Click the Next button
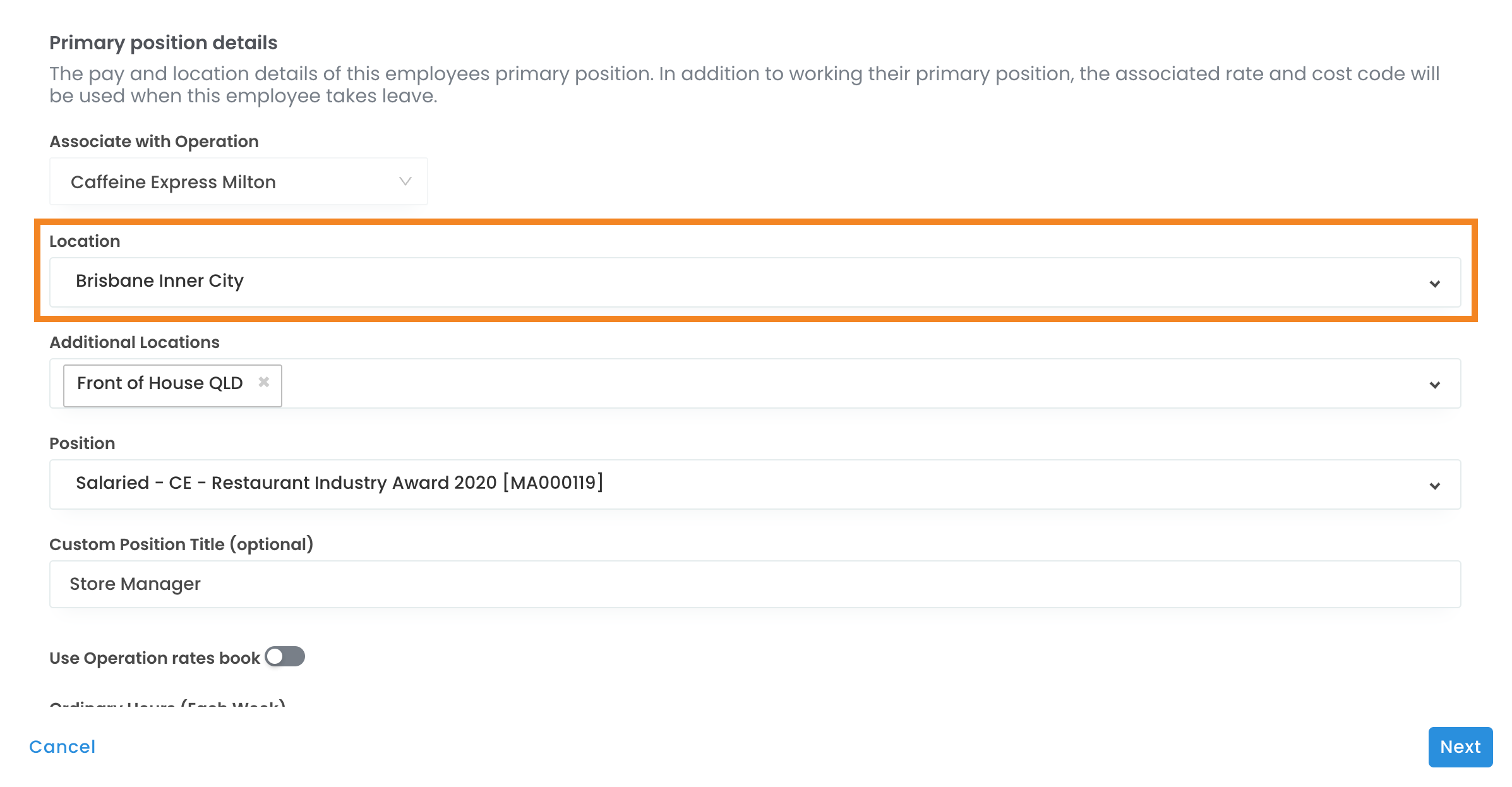The height and width of the screenshot is (787, 1512). pos(1460,747)
